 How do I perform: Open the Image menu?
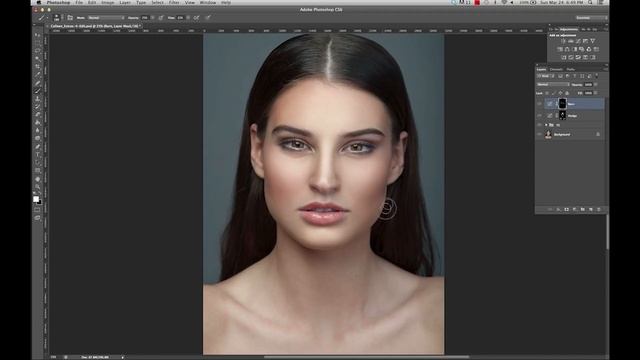108,2
